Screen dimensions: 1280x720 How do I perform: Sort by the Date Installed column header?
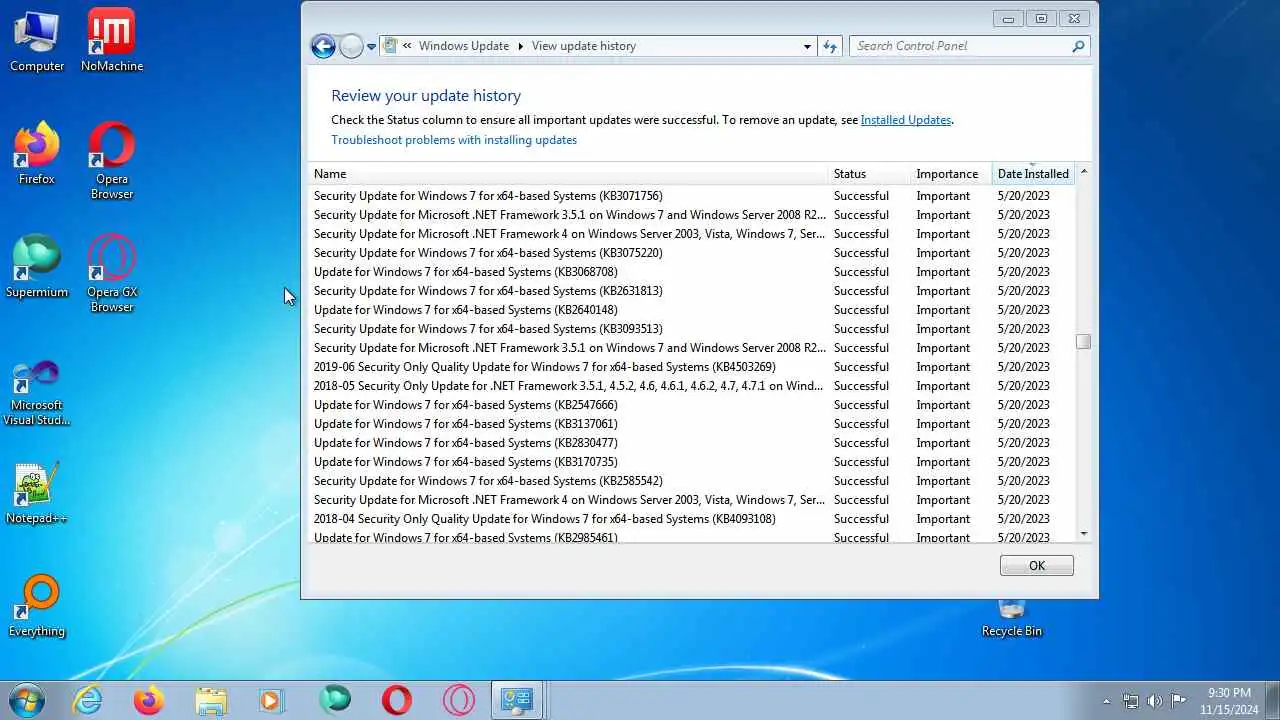click(x=1033, y=174)
